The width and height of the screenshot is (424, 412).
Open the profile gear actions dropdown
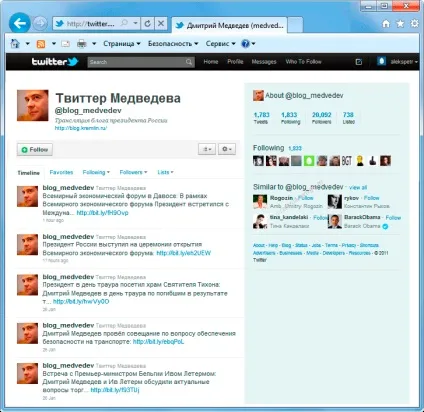click(x=227, y=149)
